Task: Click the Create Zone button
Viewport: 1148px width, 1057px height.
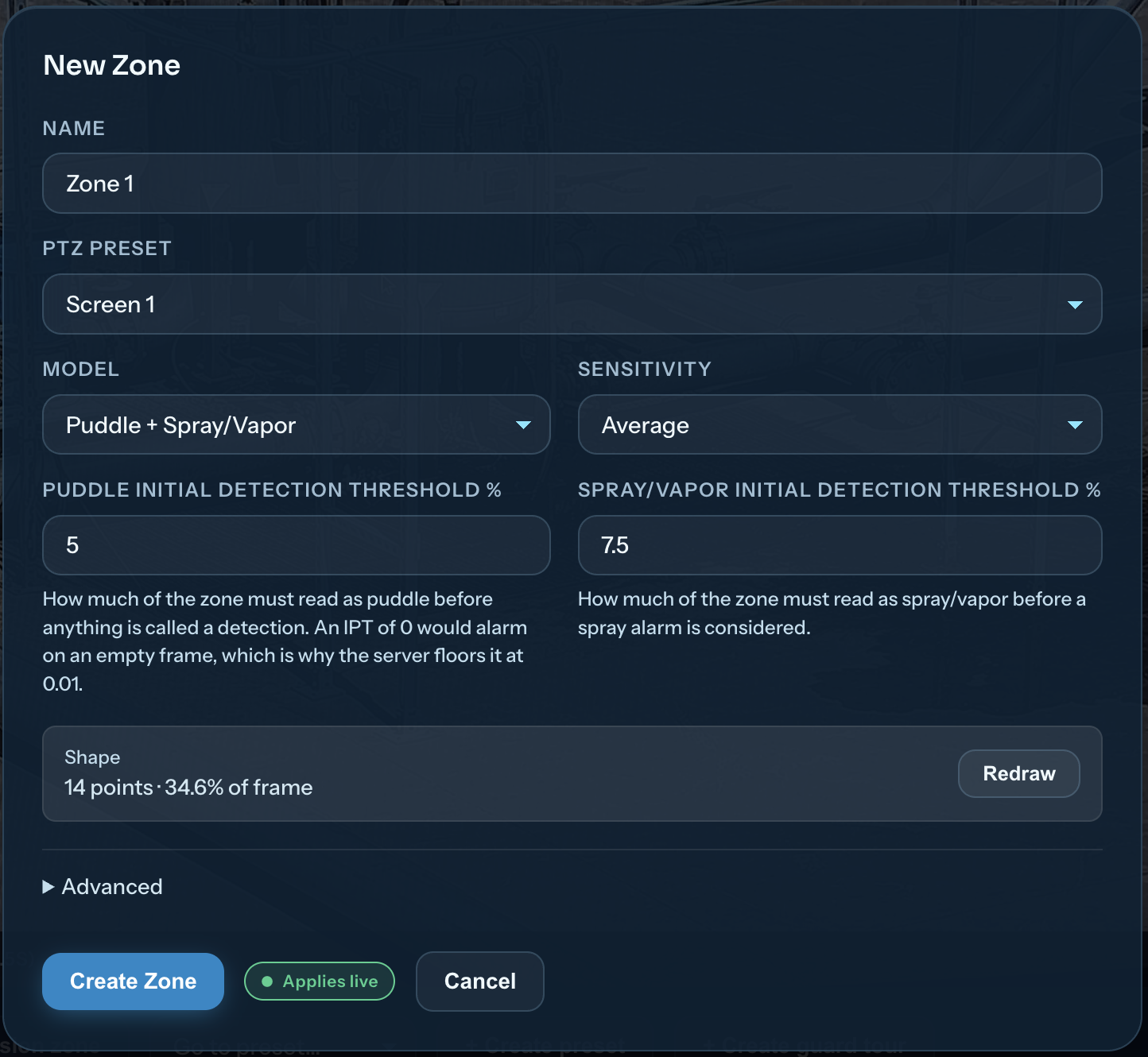Action: click(x=133, y=981)
